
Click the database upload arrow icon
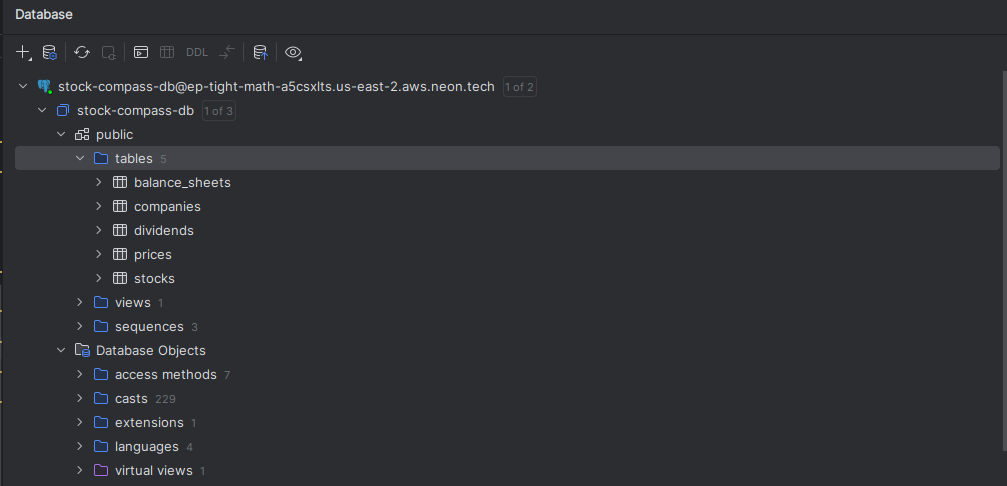[260, 52]
